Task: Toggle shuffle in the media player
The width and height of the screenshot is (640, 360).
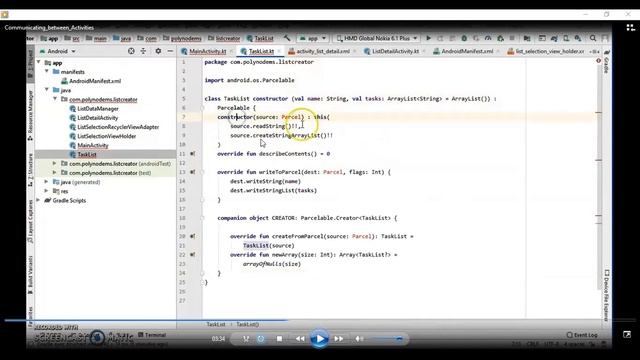Action: point(246,338)
